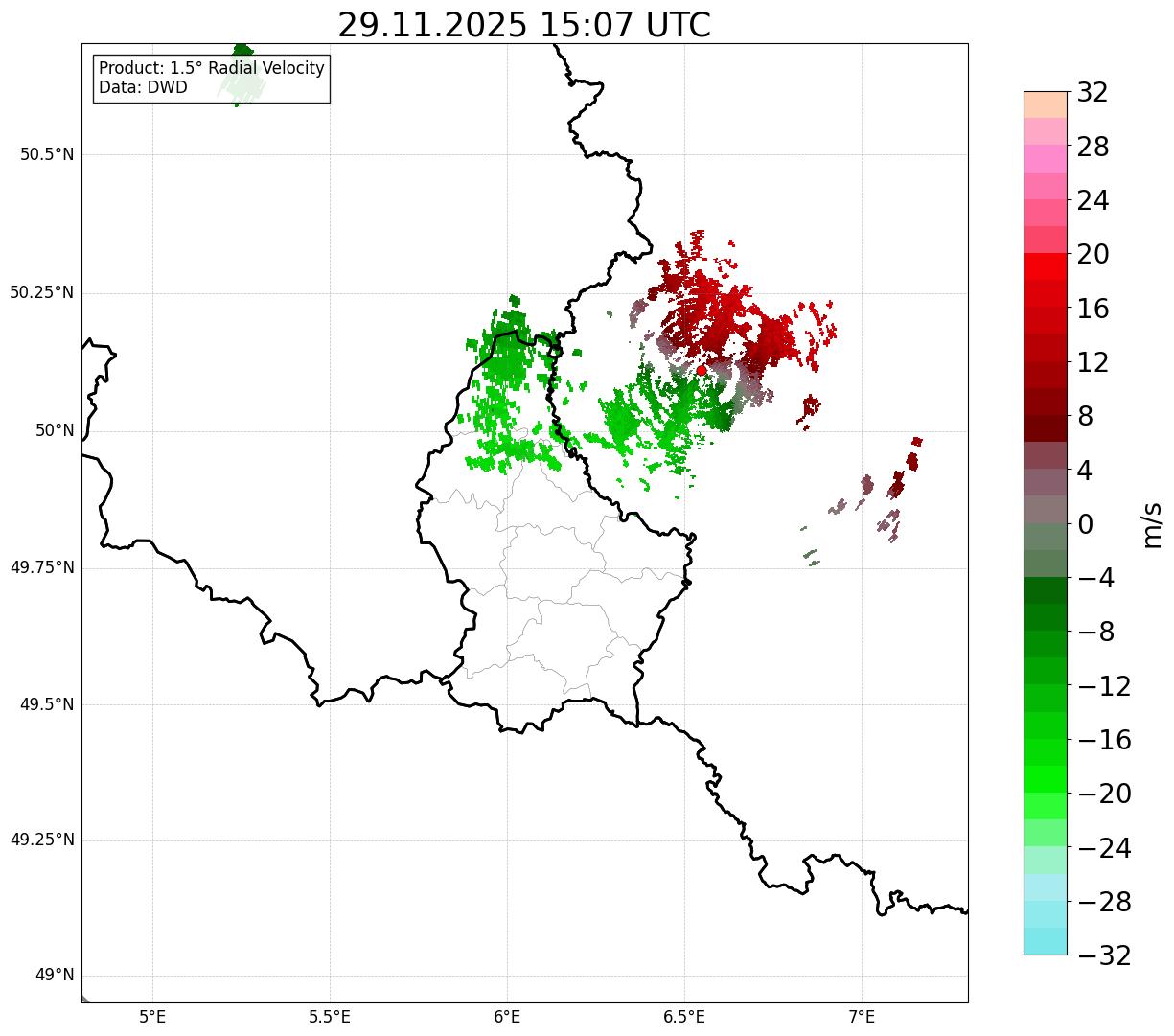
Task: Click the colorbar tick label 12
Action: pos(1093,362)
